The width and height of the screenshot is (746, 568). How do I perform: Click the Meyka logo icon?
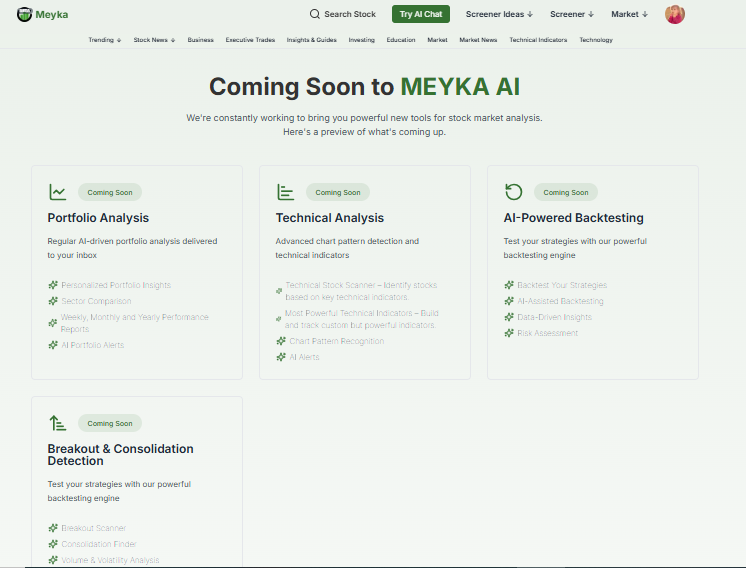point(24,14)
